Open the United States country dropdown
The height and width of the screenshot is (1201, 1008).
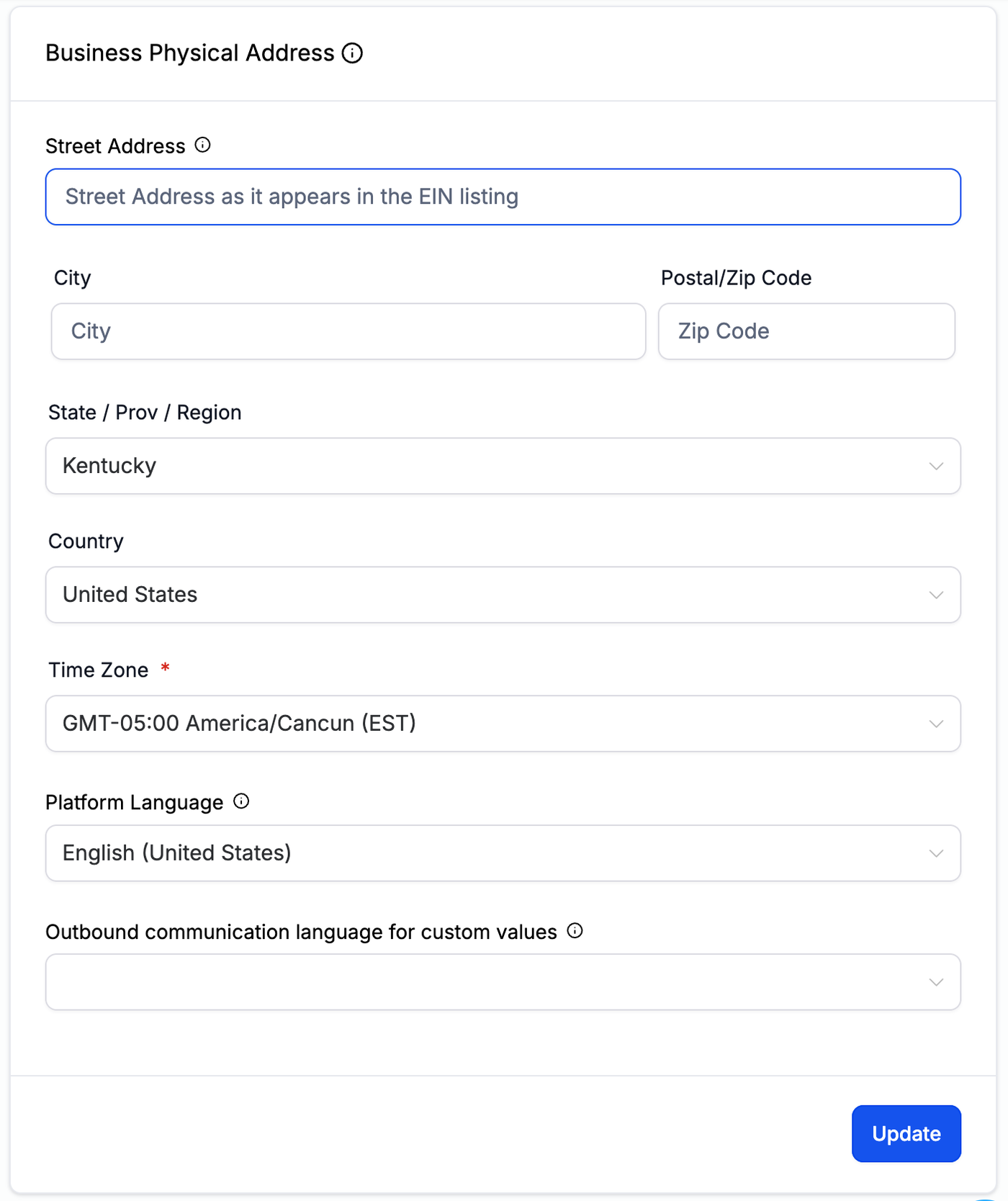(490, 595)
